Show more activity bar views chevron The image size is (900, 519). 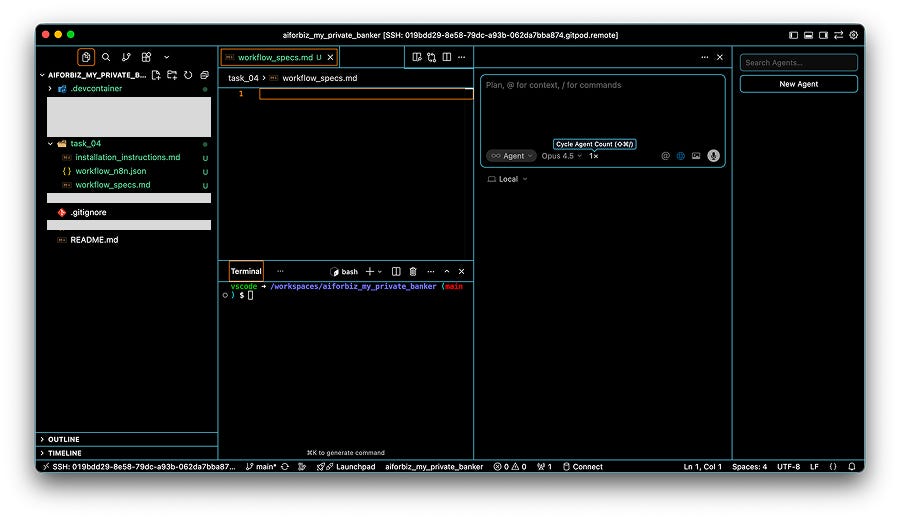click(166, 57)
